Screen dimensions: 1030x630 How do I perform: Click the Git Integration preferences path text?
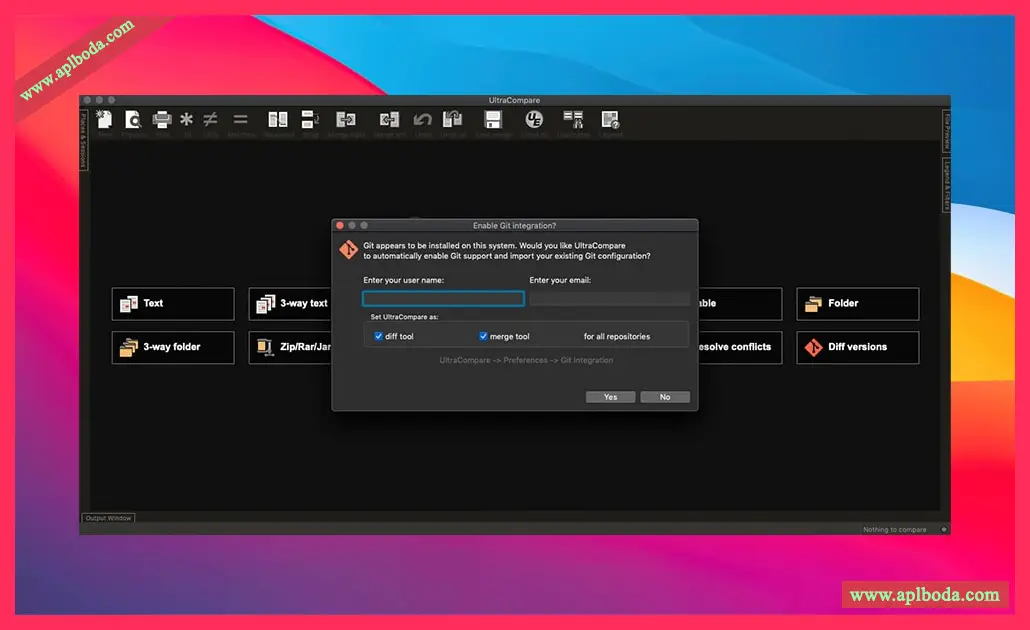(526, 360)
